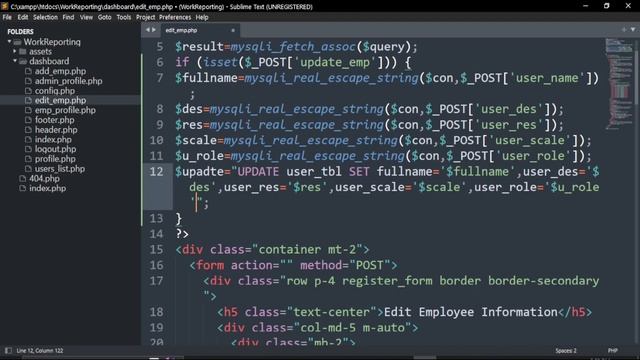Click the WorkReporting folder icon
Viewport: 640px width, 360px height.
[x=17, y=42]
